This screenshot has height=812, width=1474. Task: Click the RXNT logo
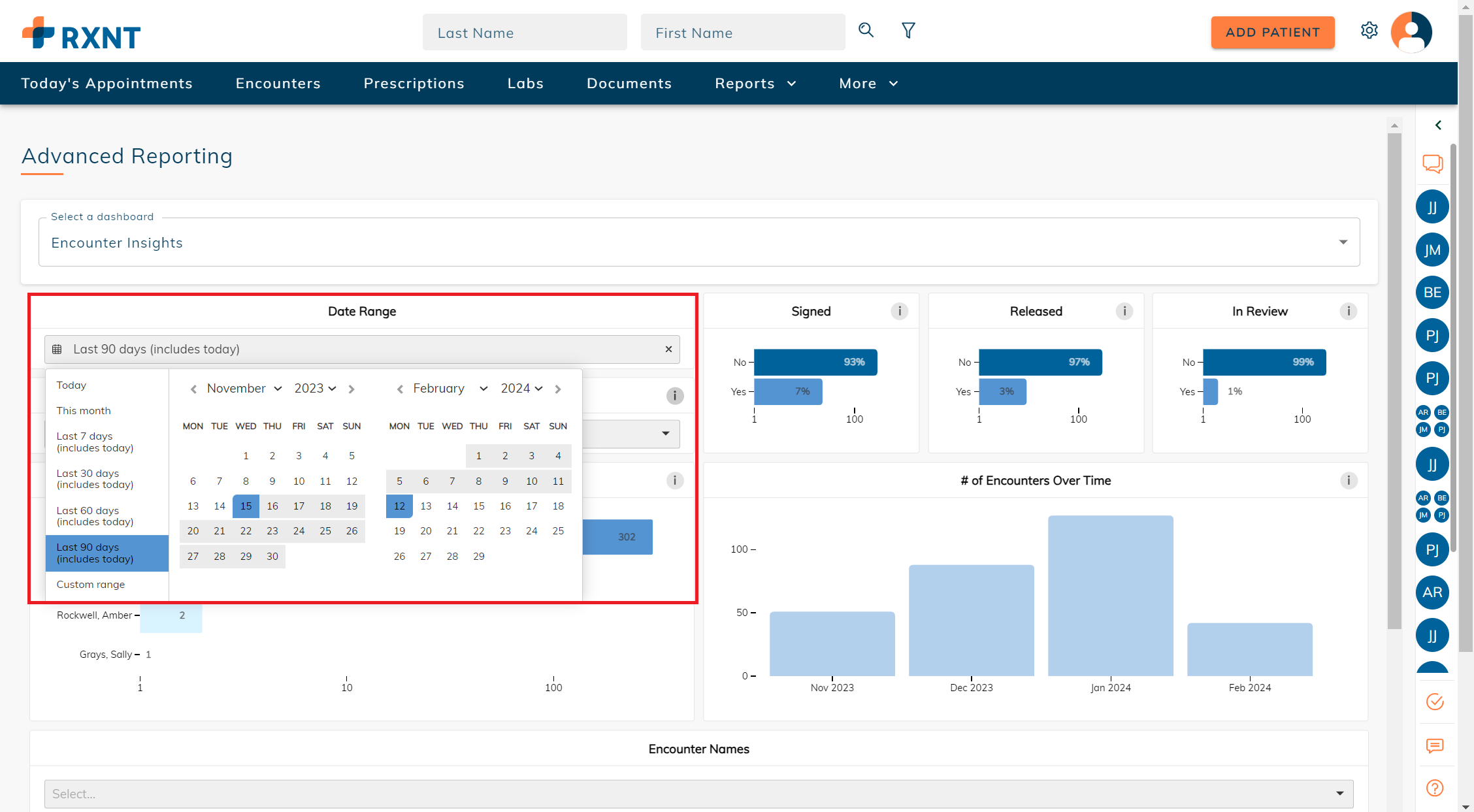[81, 34]
